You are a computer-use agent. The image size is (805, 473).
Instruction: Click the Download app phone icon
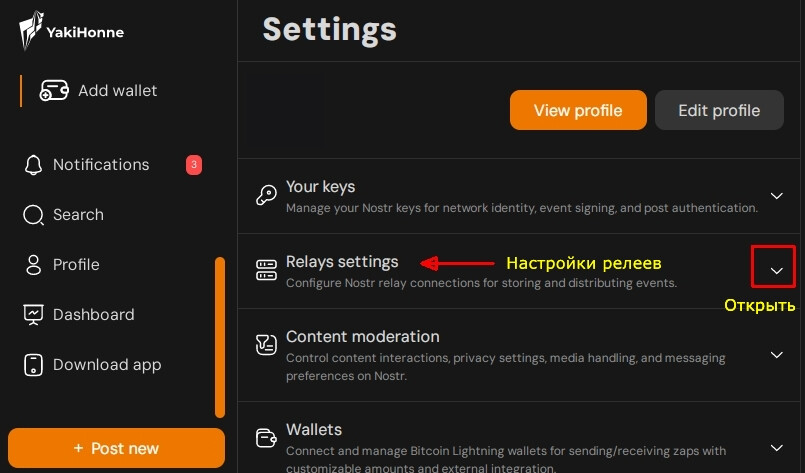pos(34,365)
